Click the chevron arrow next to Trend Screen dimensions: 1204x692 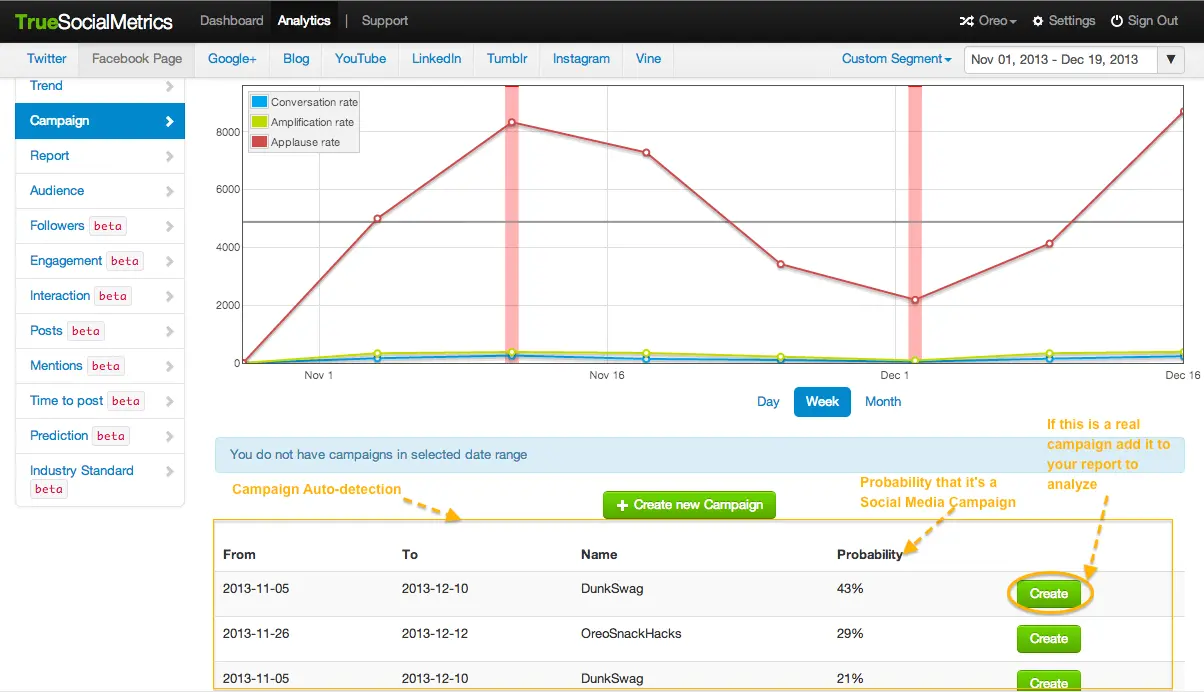pyautogui.click(x=169, y=87)
